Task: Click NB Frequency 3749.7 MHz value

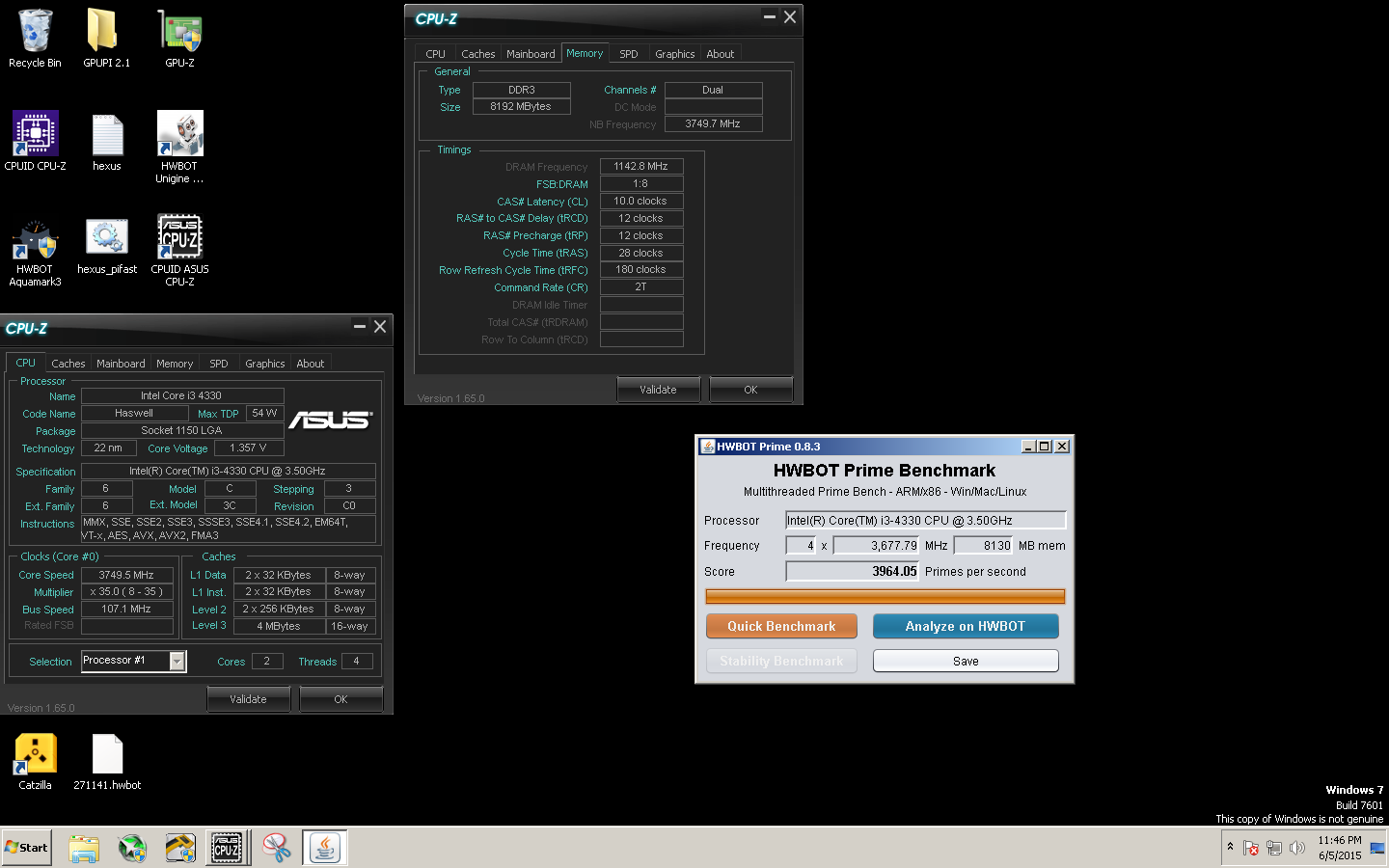Action: point(713,123)
